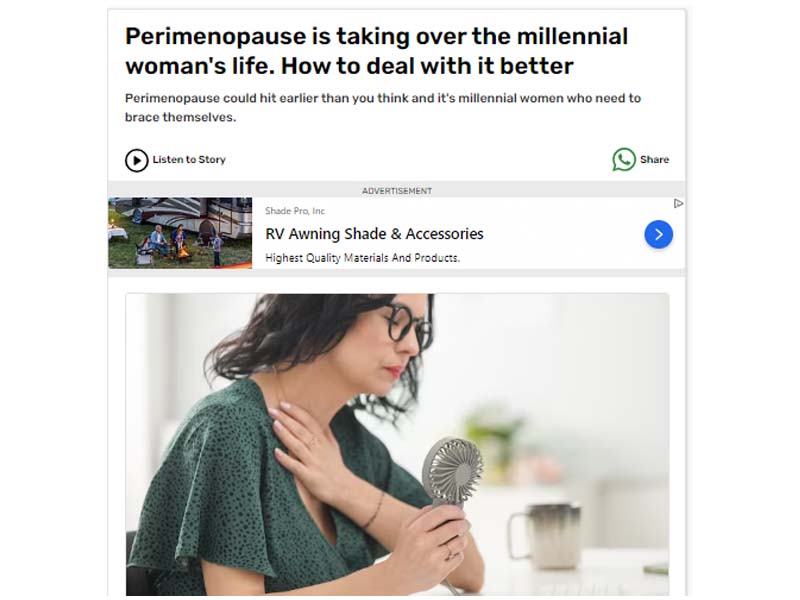800x600 pixels.
Task: Click the 'Highest Quality Materials And Products.' ad text
Action: pyautogui.click(x=362, y=258)
